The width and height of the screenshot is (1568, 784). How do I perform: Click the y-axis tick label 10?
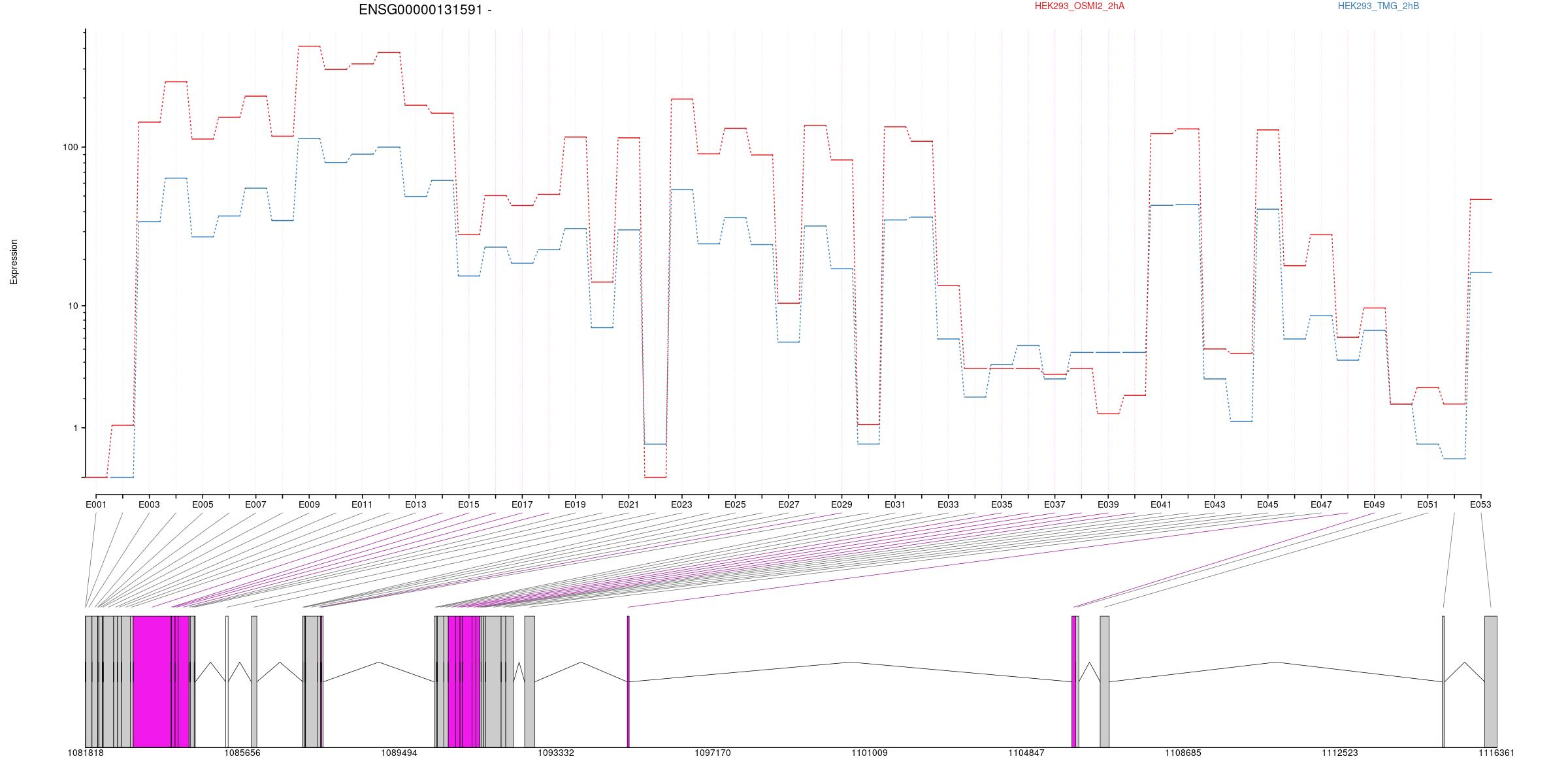73,306
